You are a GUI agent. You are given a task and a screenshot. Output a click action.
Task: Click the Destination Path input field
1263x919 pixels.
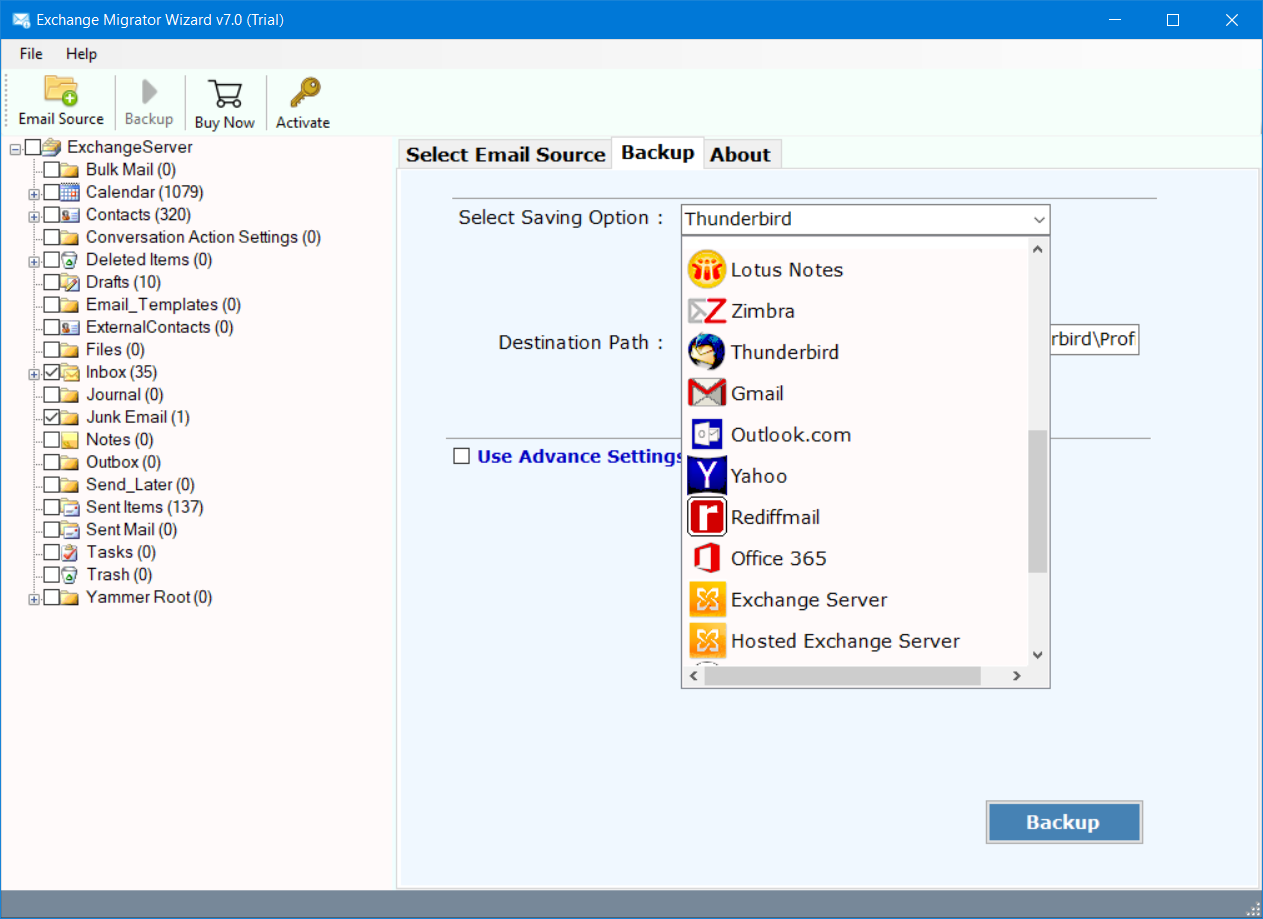(x=1094, y=340)
